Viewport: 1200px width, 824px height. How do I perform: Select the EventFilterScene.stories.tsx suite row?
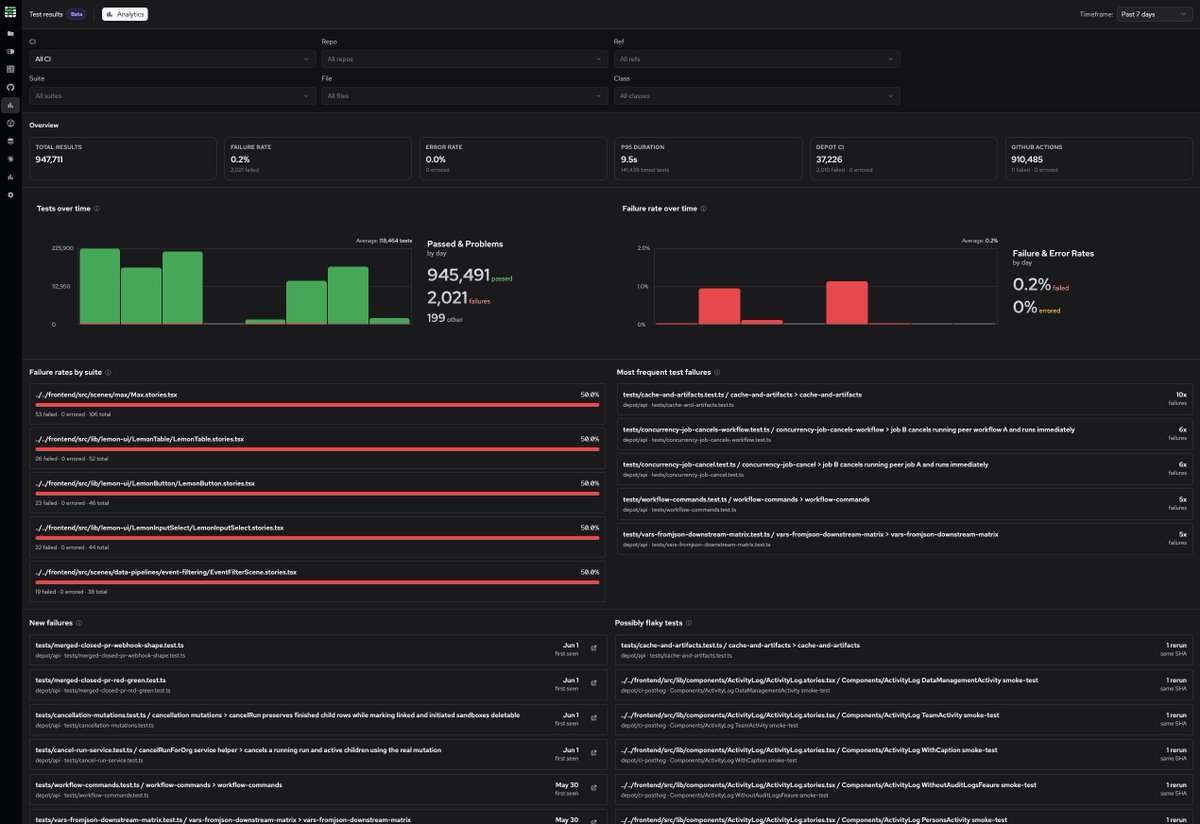[x=318, y=580]
